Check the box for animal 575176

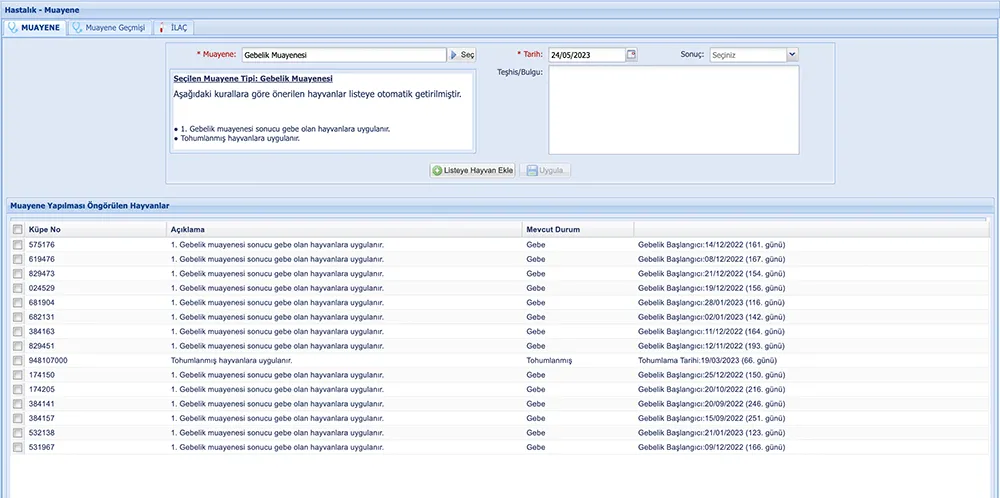[x=17, y=245]
